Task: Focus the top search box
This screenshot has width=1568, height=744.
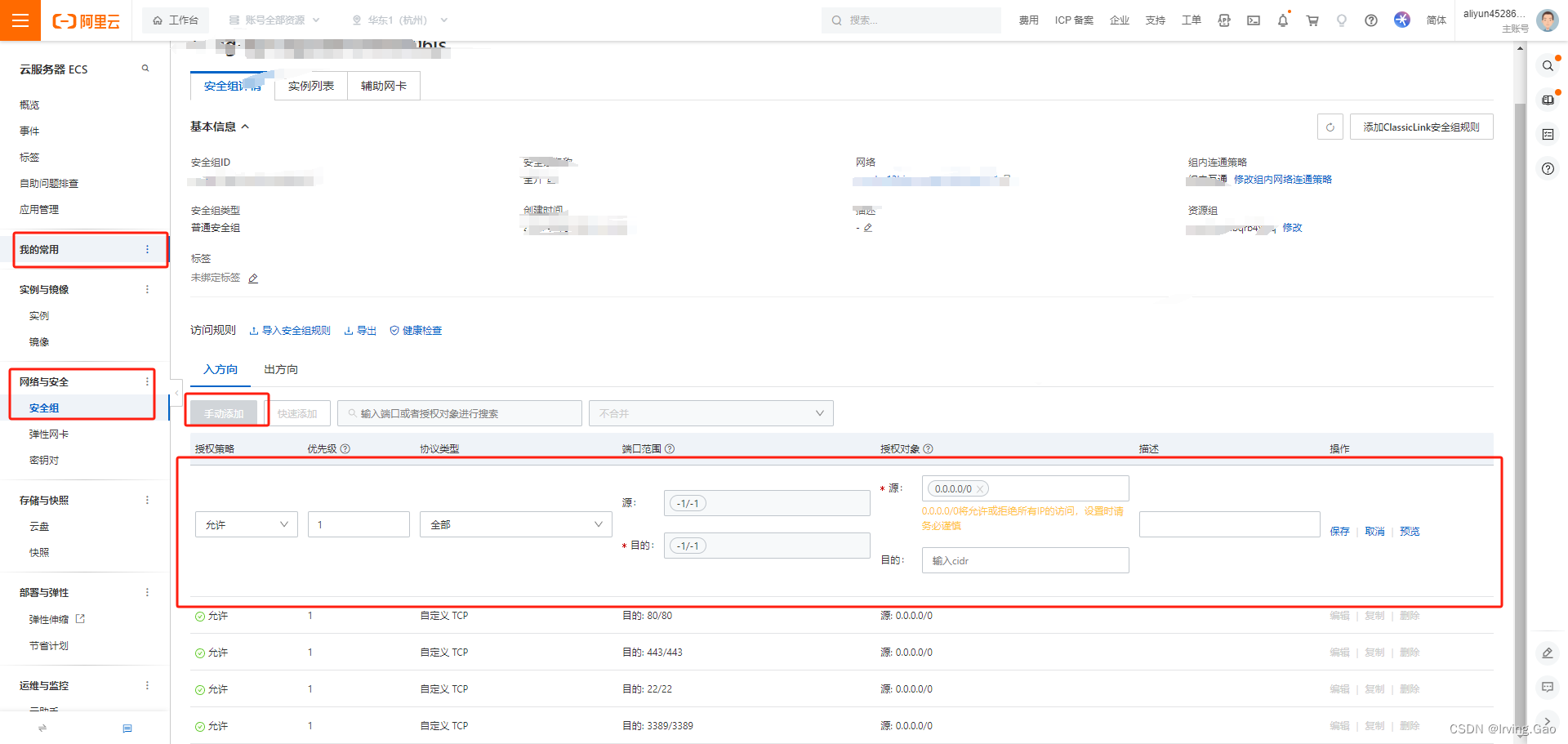Action: pos(911,20)
